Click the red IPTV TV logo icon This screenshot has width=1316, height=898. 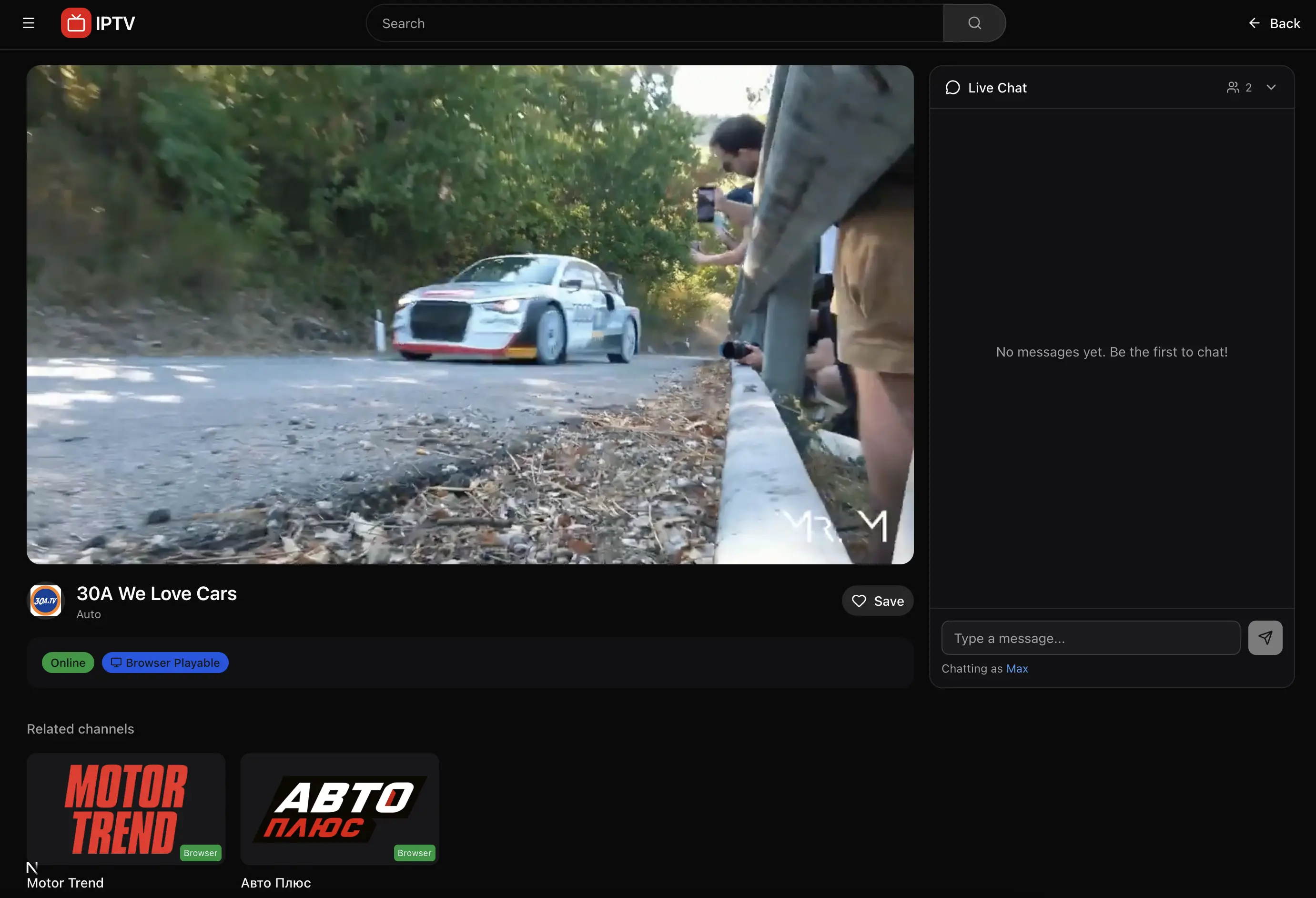[x=76, y=23]
